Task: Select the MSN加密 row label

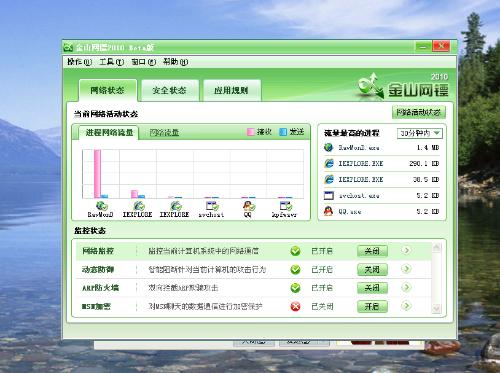Action: pos(96,306)
